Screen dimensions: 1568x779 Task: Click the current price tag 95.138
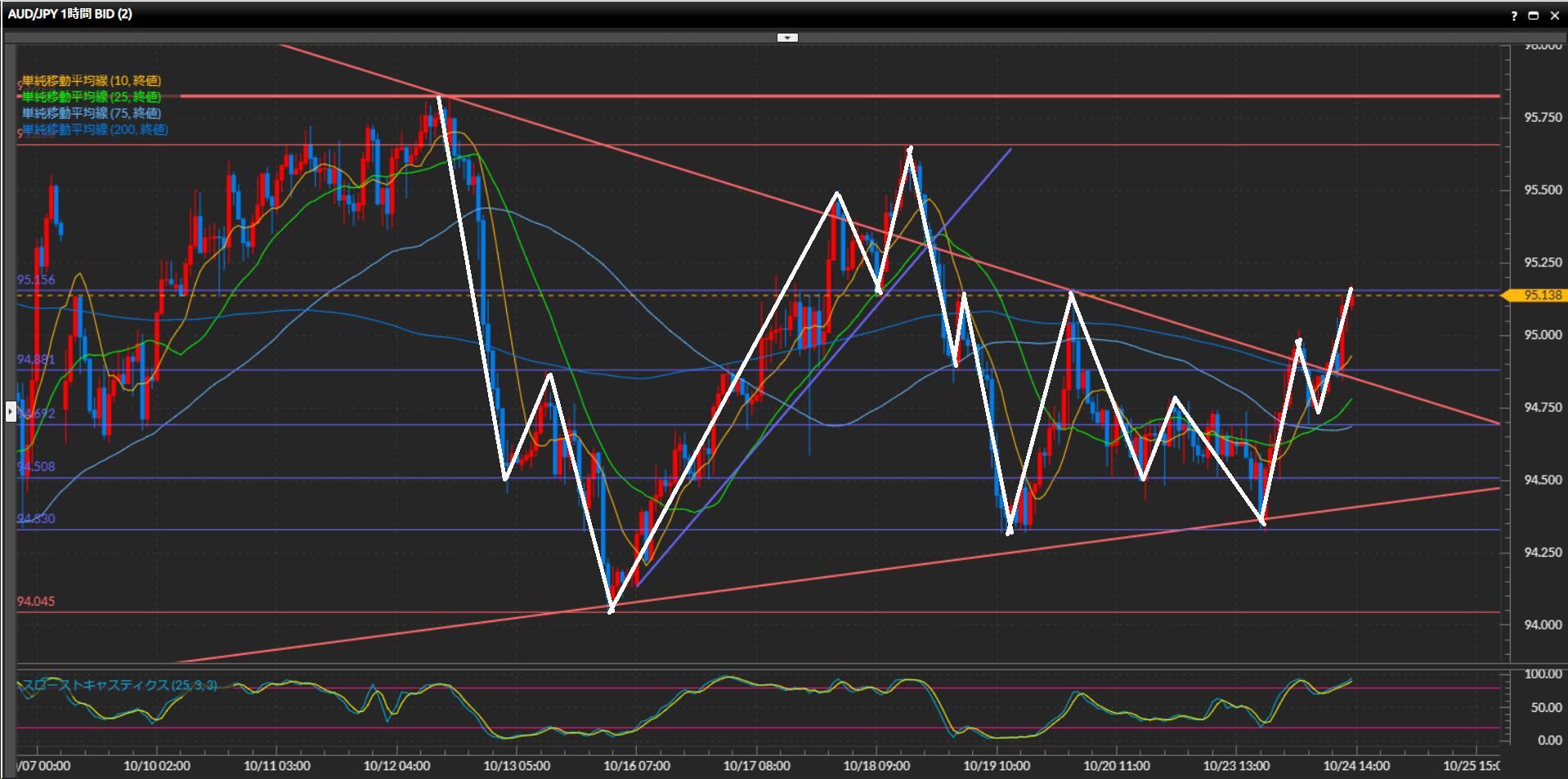click(1541, 295)
